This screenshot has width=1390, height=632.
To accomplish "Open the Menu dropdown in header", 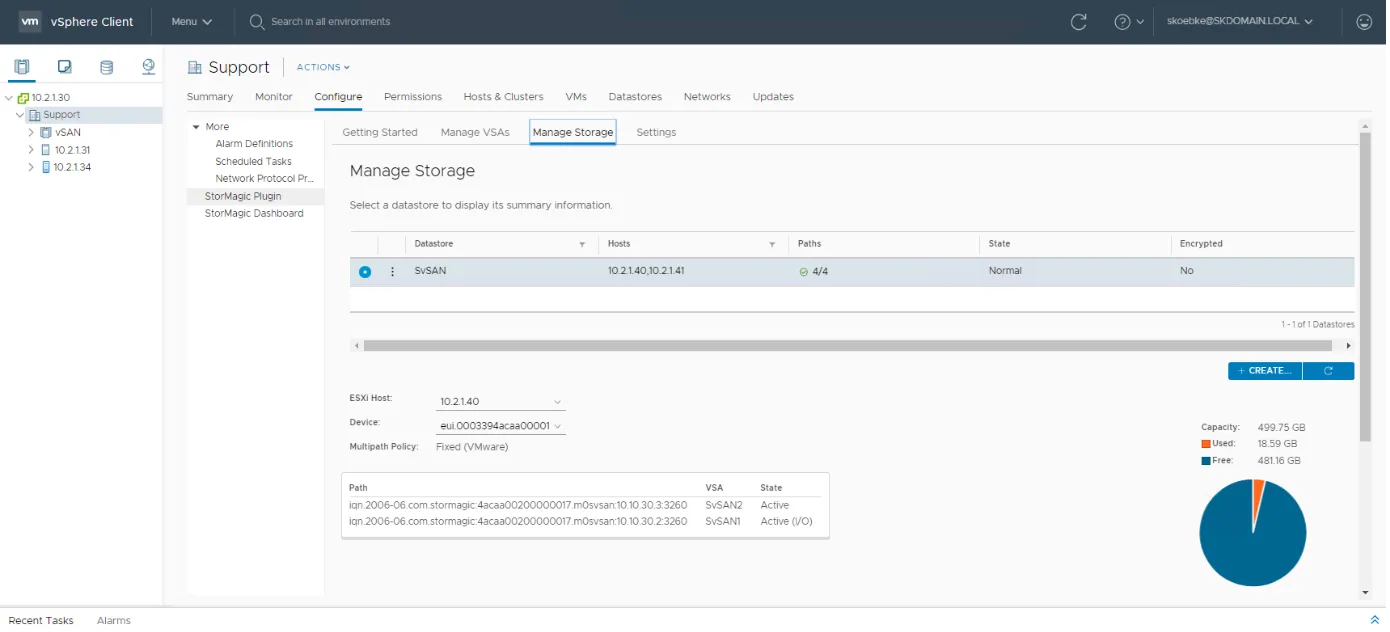I will (x=192, y=21).
